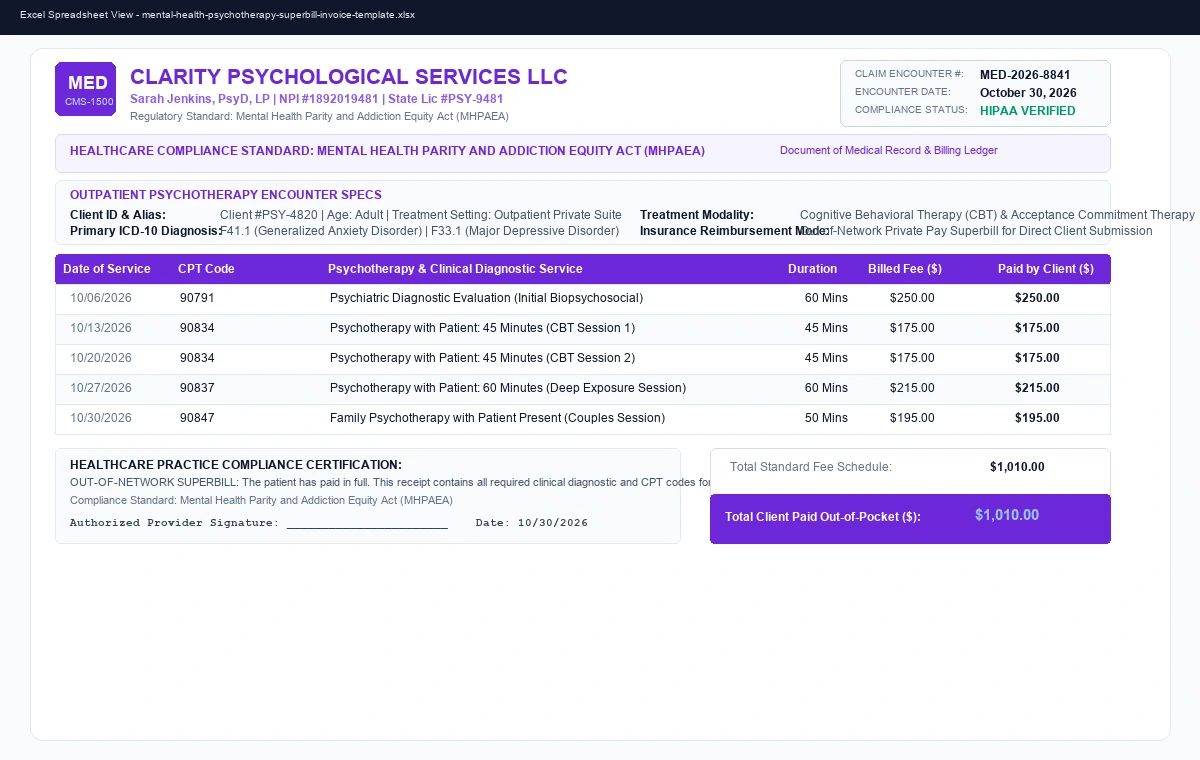
Task: Select the $1,010.00 out-of-pocket total in purple box
Action: [x=1007, y=515]
